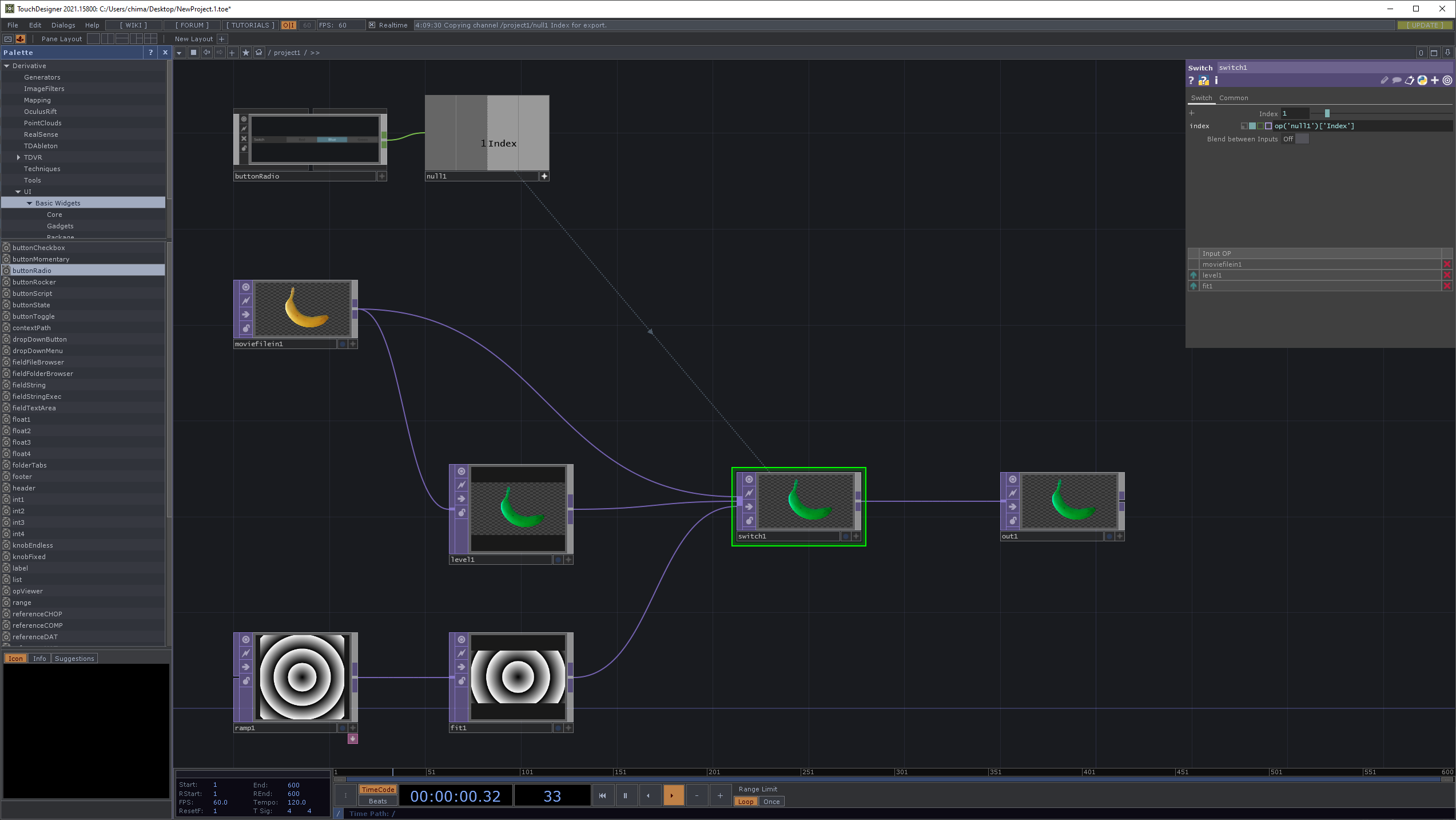1456x820 pixels.
Task: Open the comment bubble icon for switch1
Action: pyautogui.click(x=1397, y=81)
